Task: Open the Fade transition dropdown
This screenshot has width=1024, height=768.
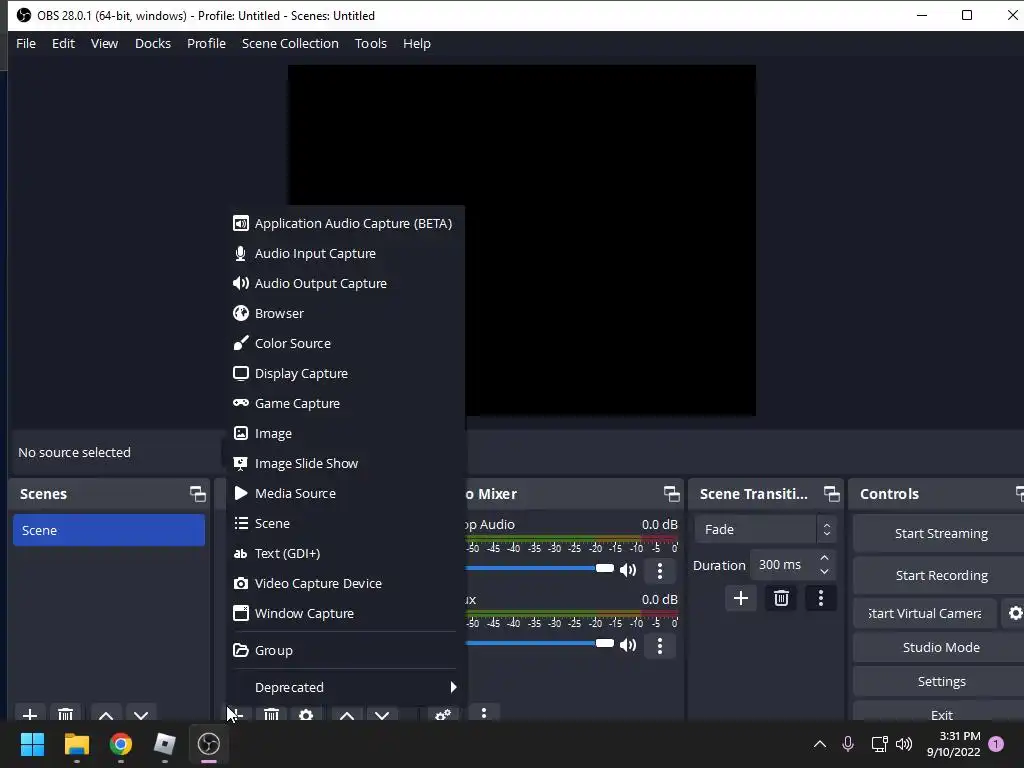Action: click(x=765, y=530)
